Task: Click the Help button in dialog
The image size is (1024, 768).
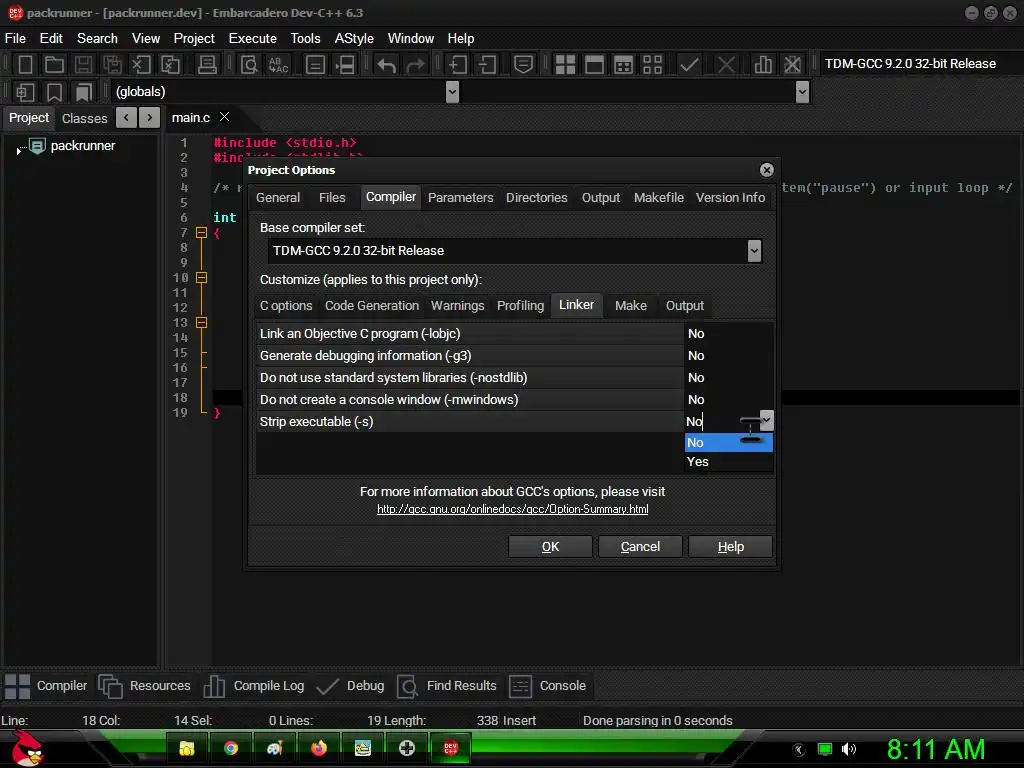Action: (730, 547)
